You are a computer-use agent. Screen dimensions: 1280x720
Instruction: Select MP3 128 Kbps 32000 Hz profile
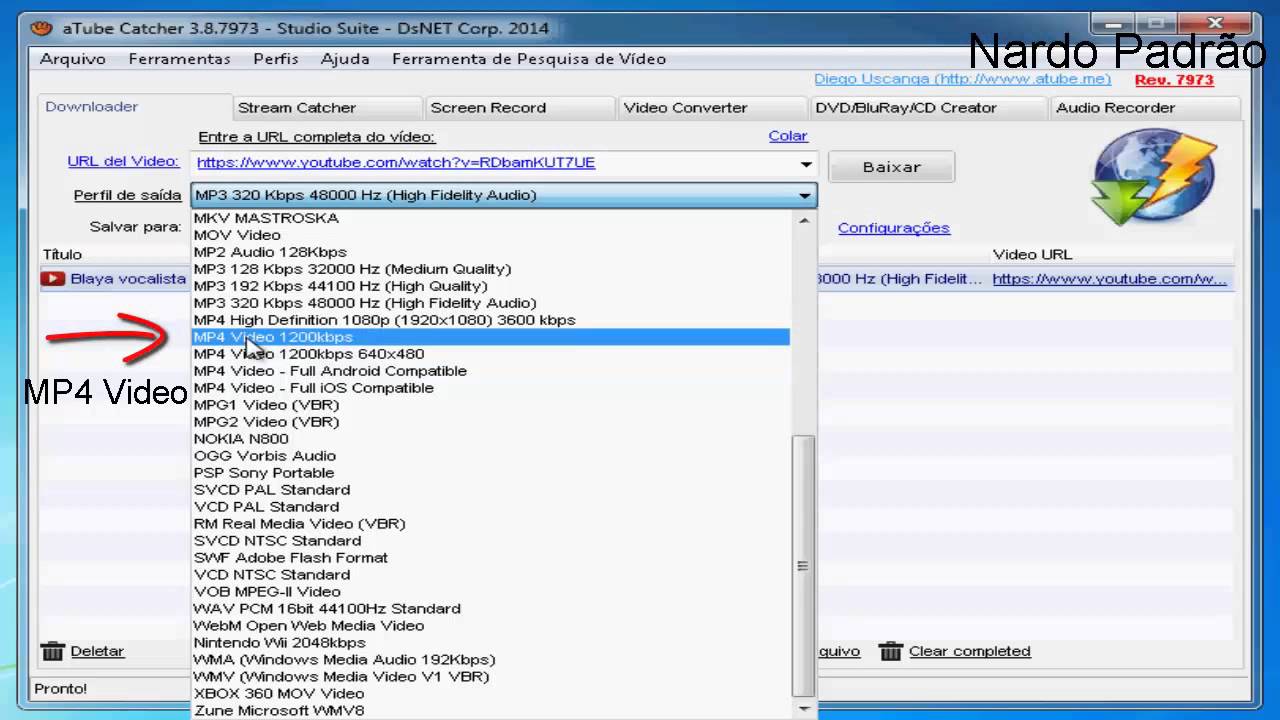click(x=491, y=269)
